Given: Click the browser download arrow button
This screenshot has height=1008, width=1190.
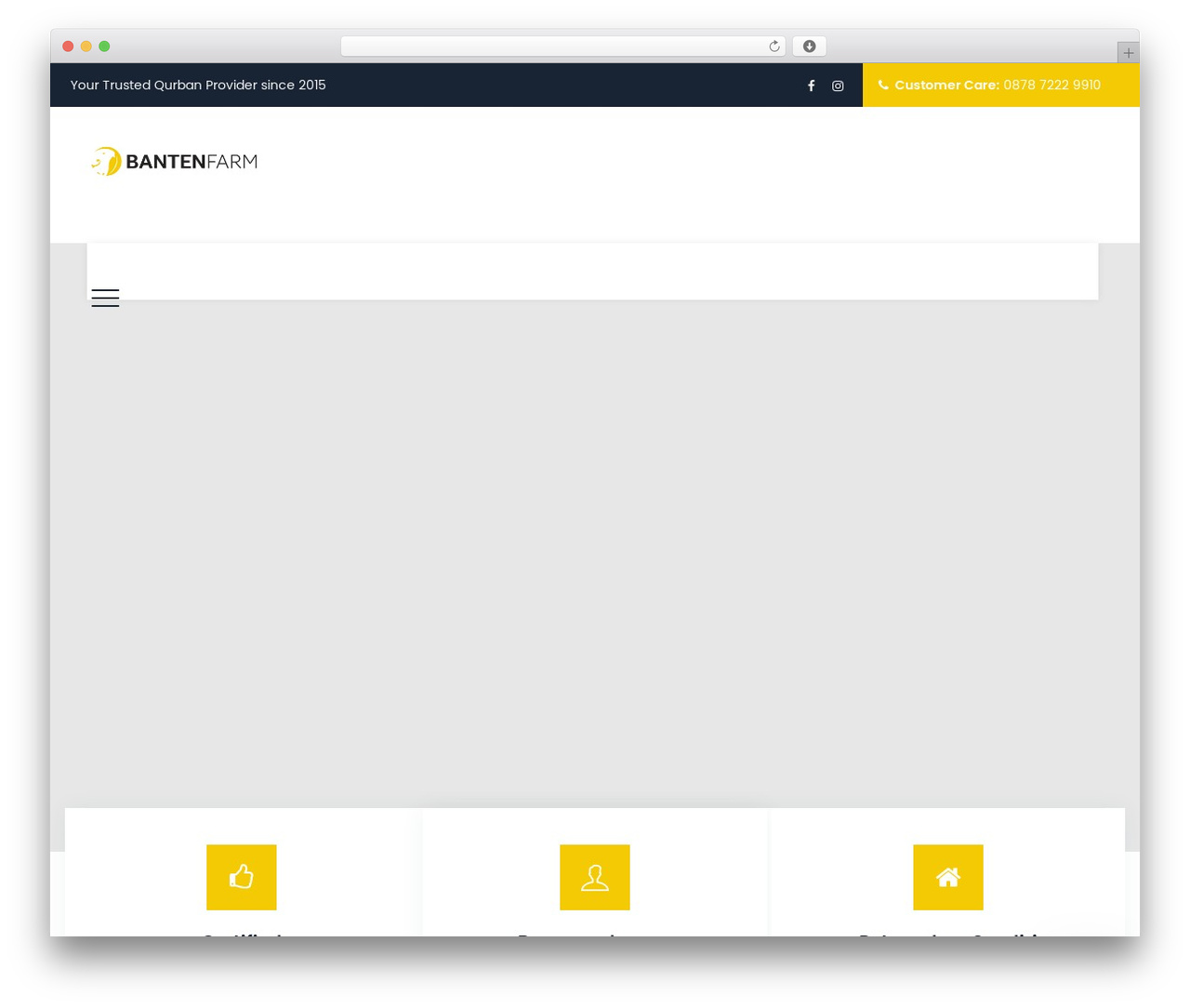Looking at the screenshot, I should point(809,46).
